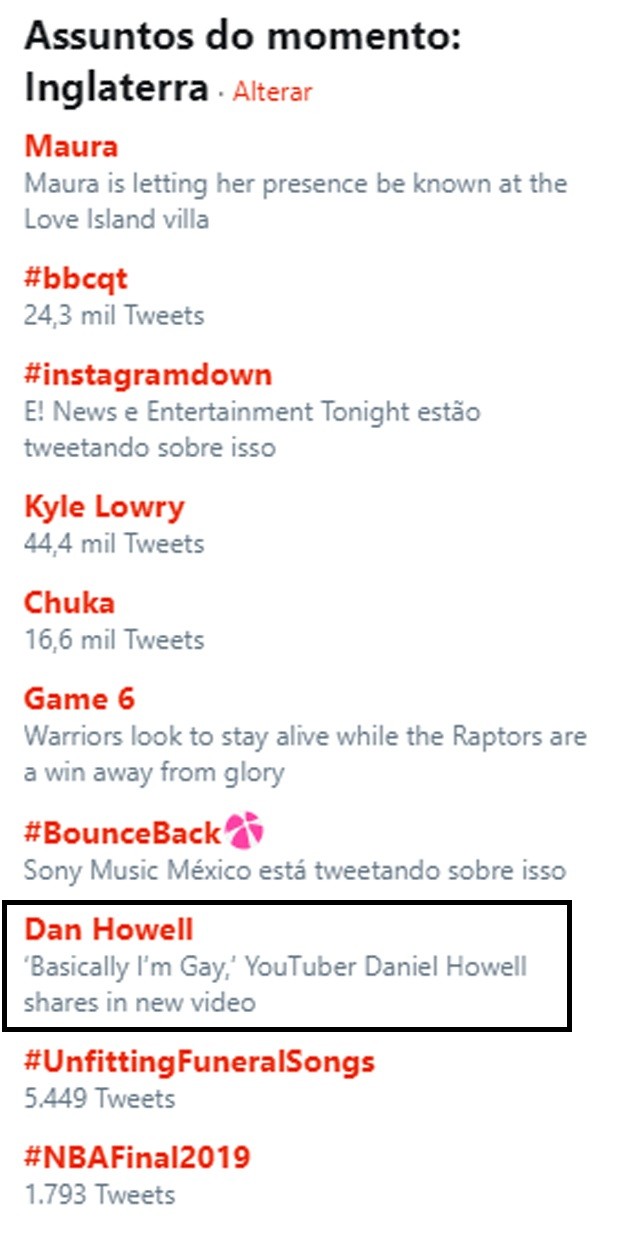
Task: Click the Alterar link to change location
Action: (273, 92)
